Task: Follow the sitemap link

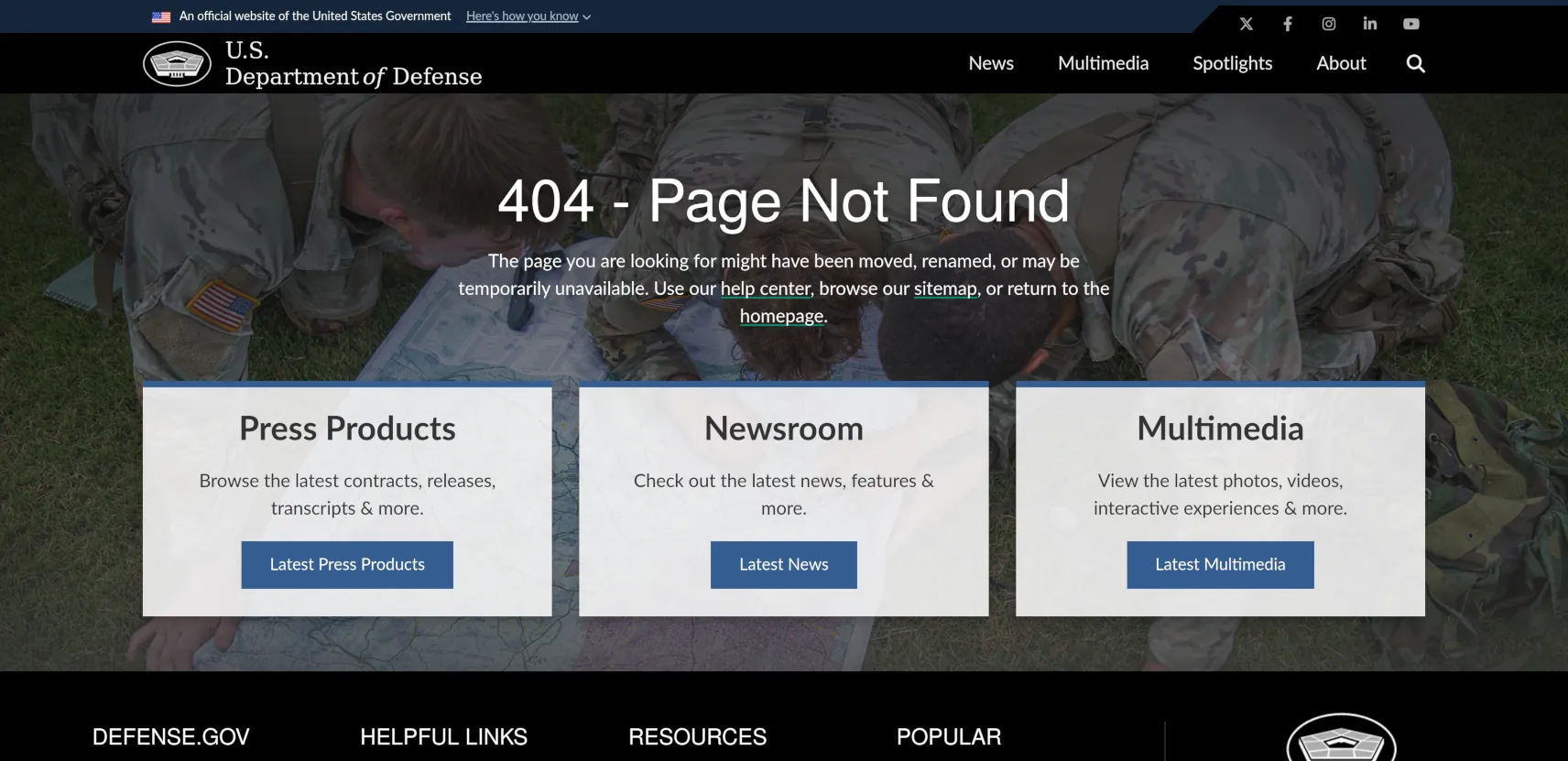Action: point(945,288)
